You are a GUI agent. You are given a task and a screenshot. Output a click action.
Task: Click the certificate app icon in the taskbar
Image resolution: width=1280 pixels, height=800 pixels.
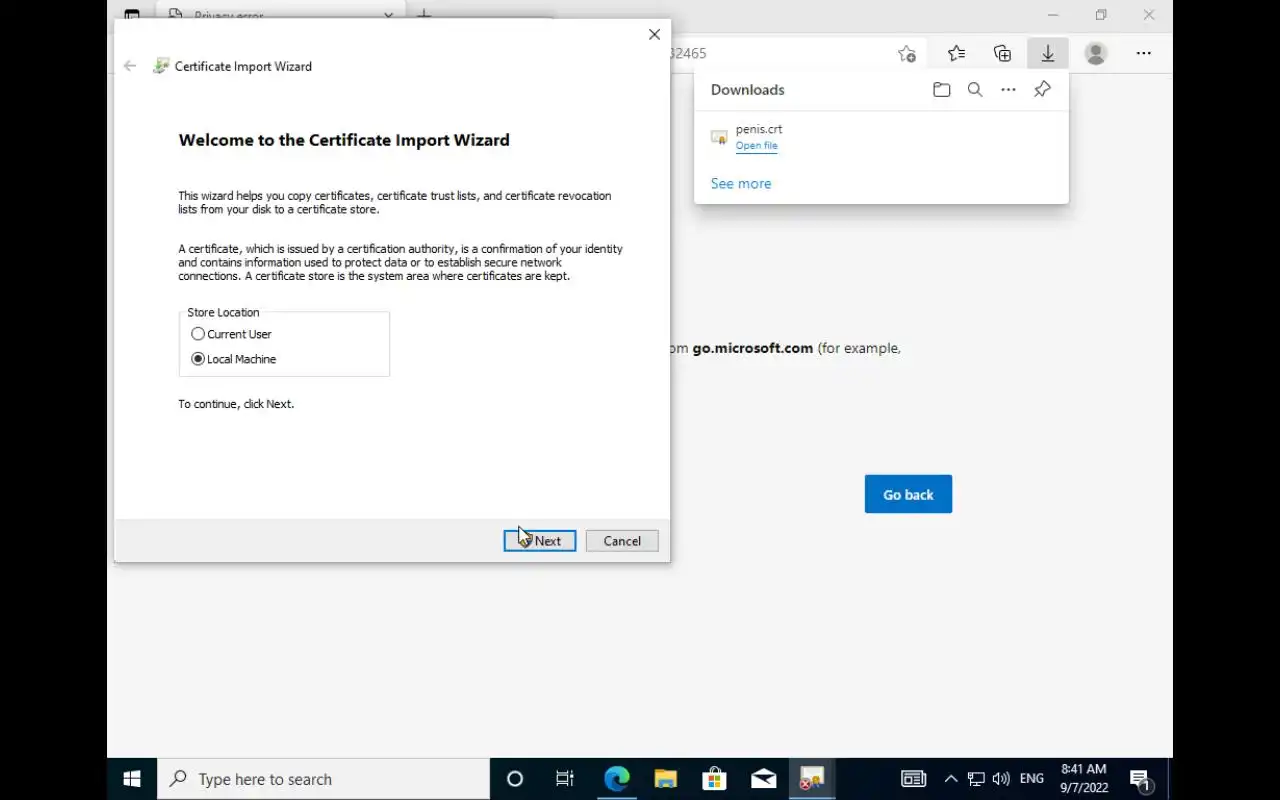[812, 779]
